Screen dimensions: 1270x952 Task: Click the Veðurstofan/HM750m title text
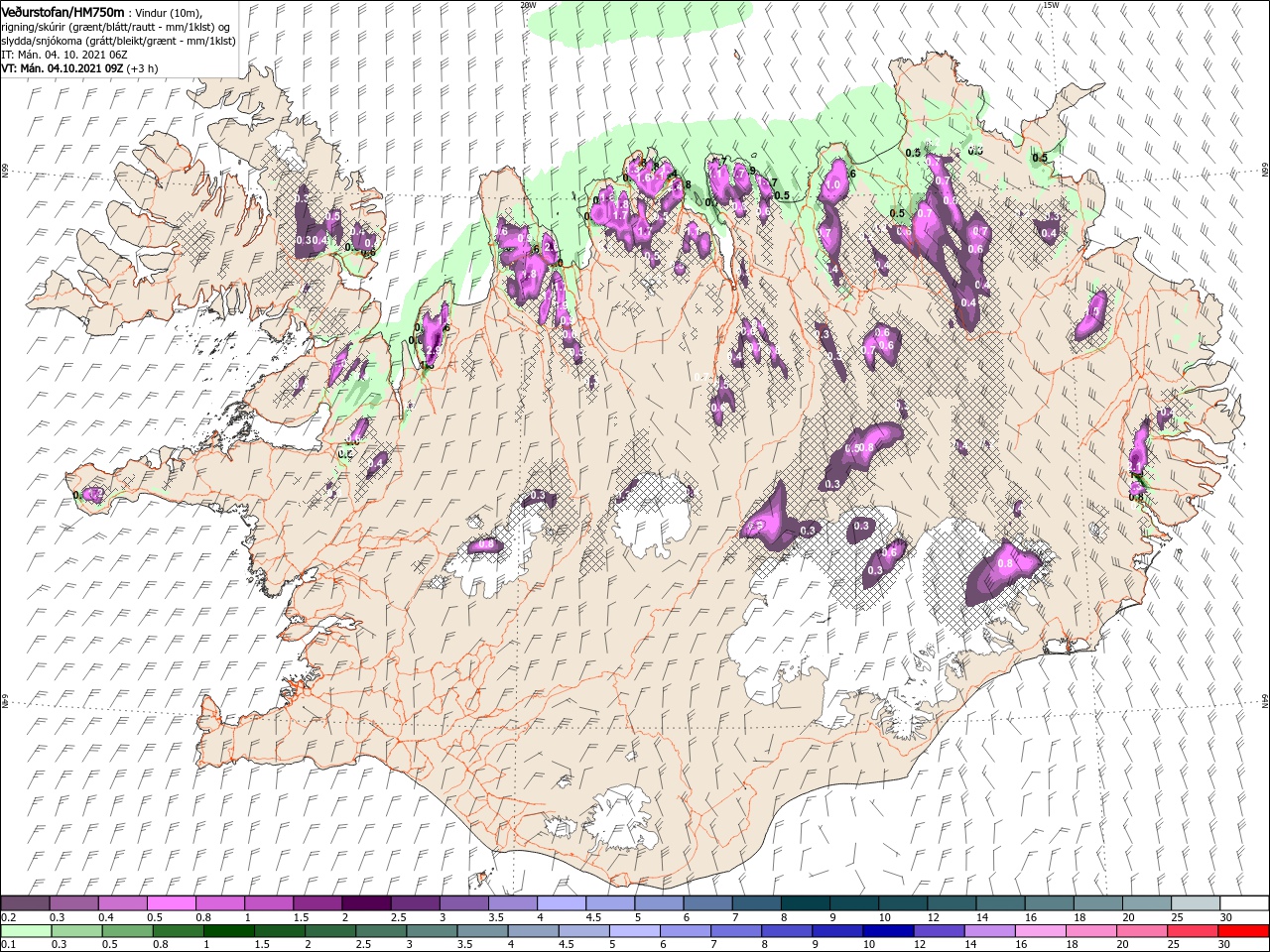[63, 11]
